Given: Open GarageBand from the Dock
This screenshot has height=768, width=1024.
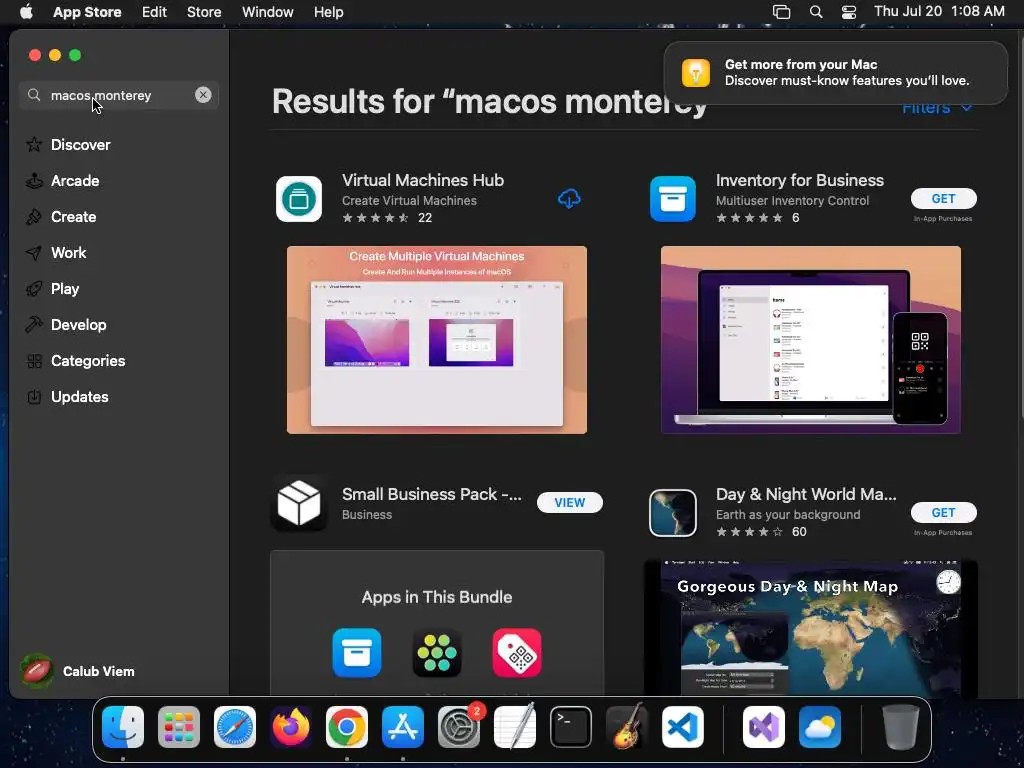Looking at the screenshot, I should pos(627,727).
